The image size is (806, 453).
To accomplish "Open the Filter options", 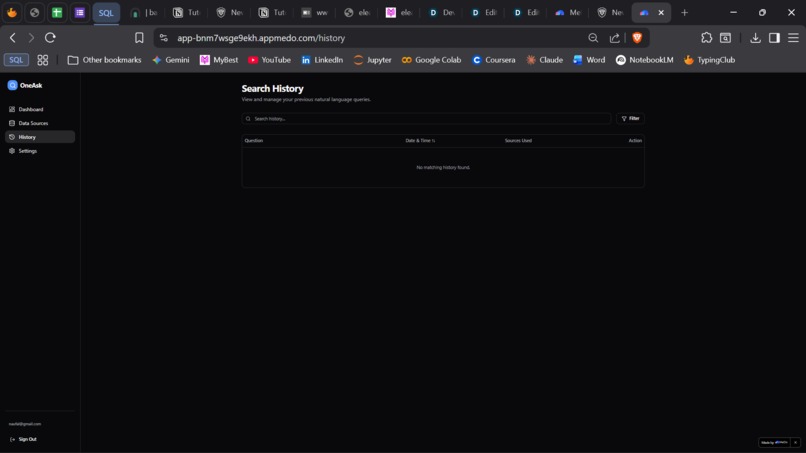I will pos(630,119).
